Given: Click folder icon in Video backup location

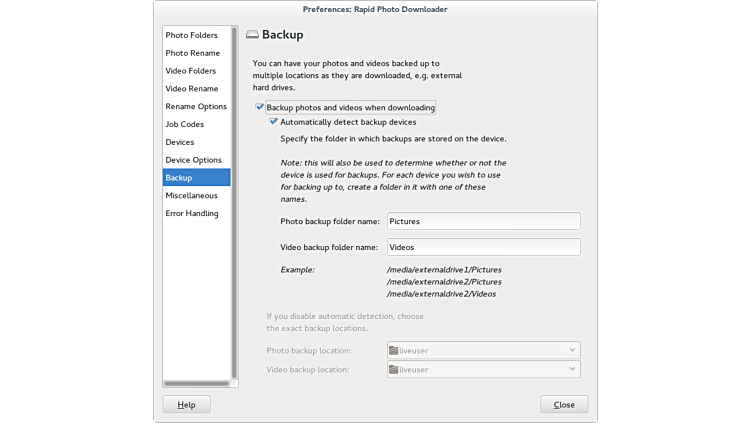Looking at the screenshot, I should [393, 370].
